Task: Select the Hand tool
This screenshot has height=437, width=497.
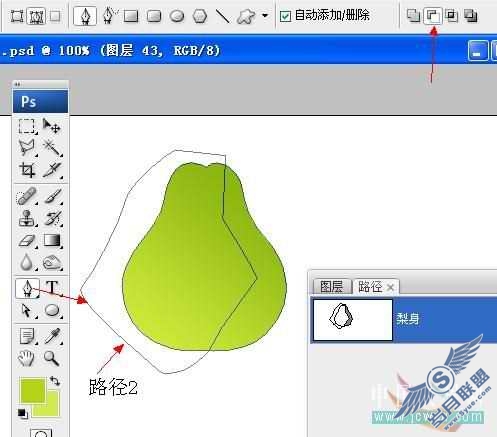Action: 26,359
